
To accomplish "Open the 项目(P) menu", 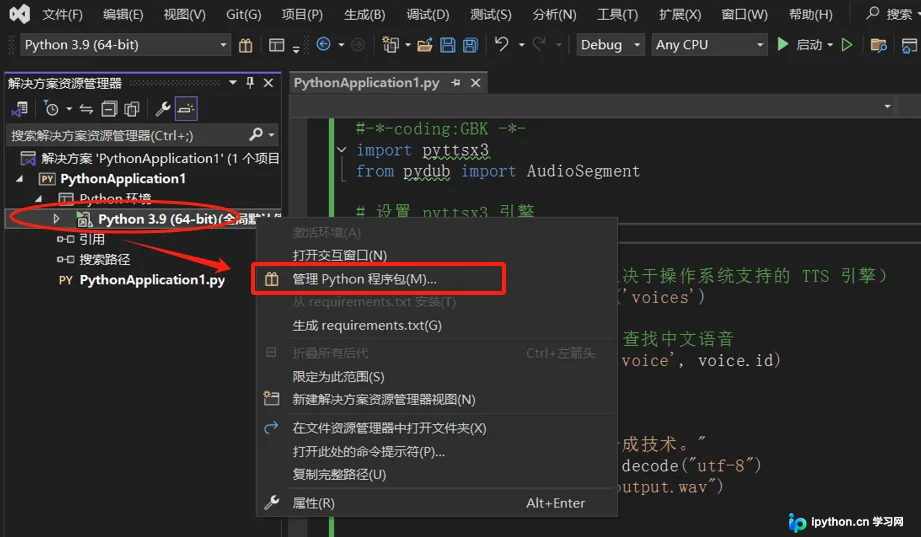I will 302,15.
